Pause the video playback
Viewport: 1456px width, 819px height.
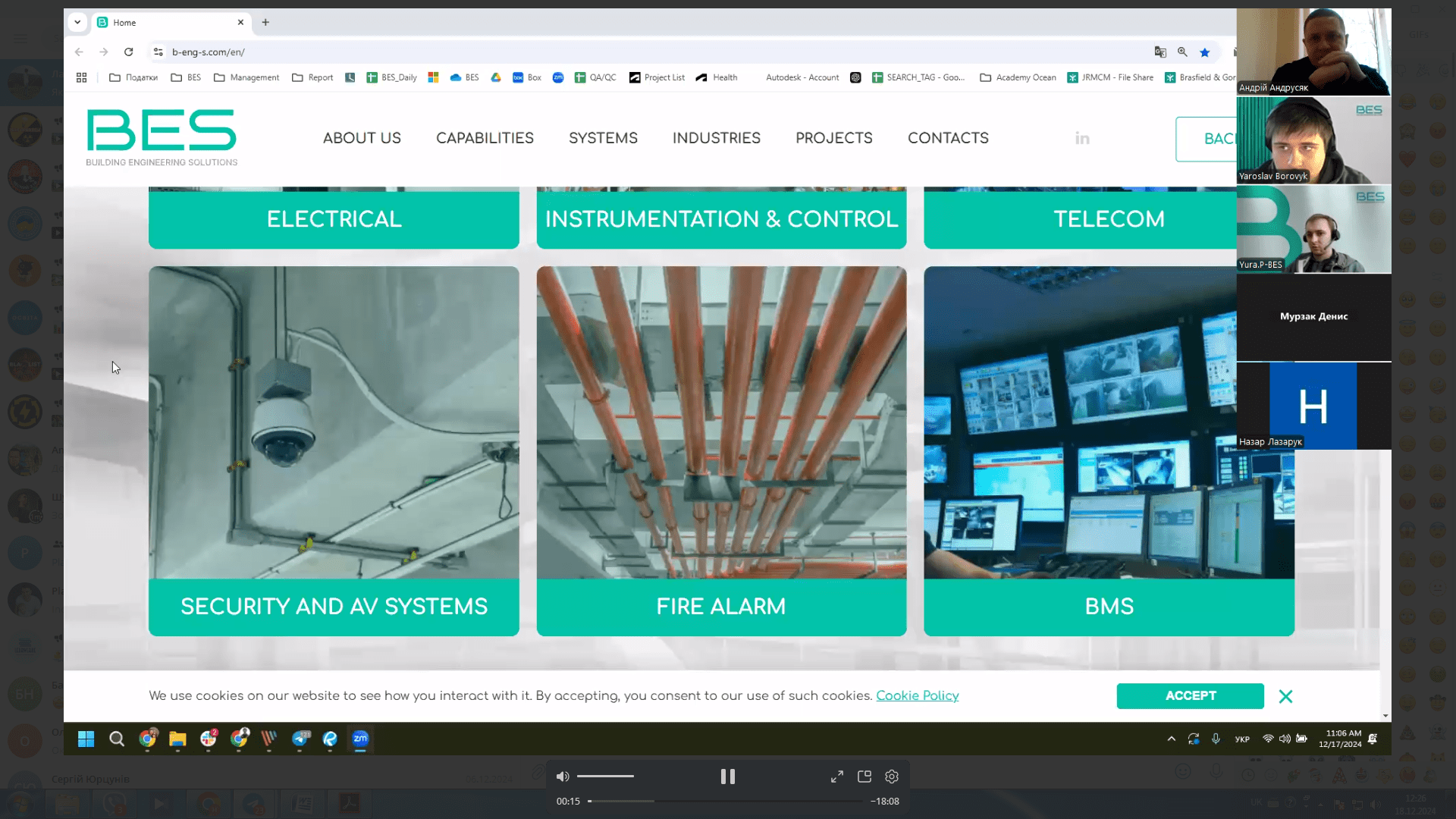(x=727, y=777)
